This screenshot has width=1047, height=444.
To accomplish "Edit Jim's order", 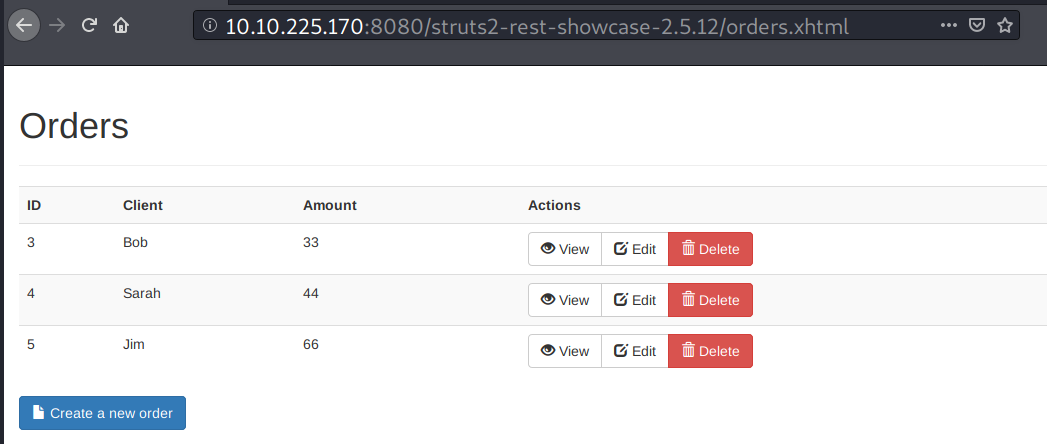I will 635,351.
